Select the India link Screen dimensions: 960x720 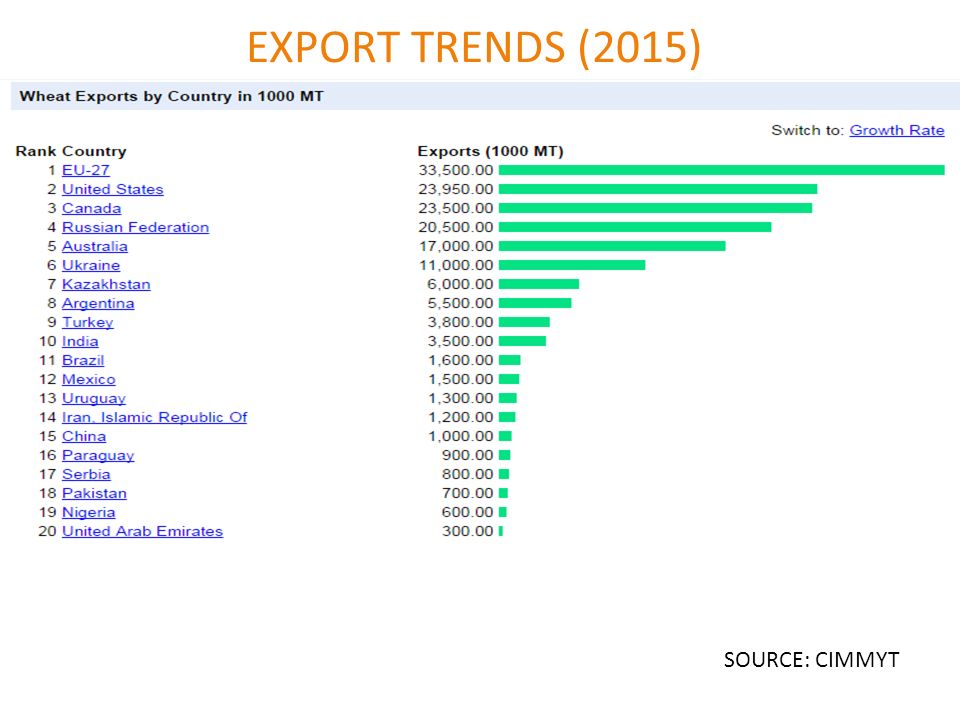point(80,341)
